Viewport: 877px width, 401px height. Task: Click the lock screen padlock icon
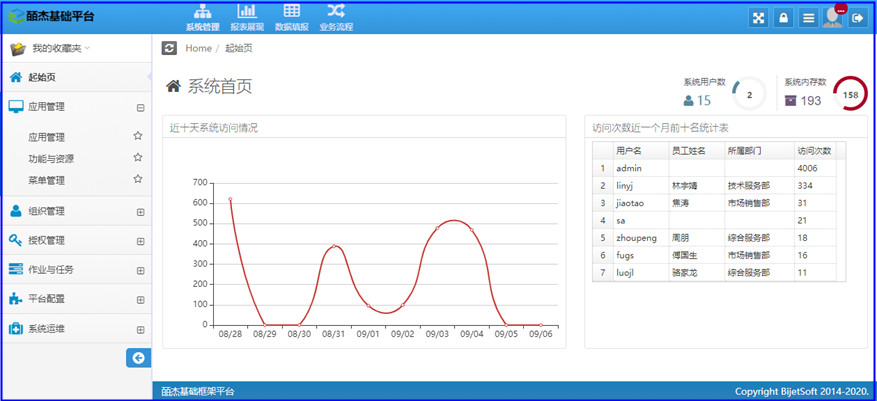(x=784, y=18)
